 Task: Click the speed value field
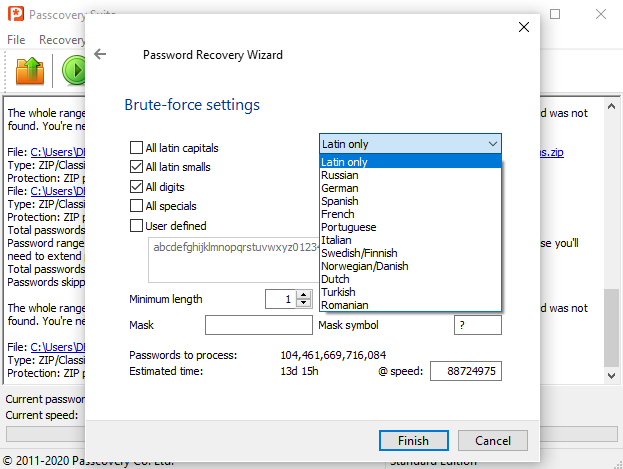coord(466,371)
